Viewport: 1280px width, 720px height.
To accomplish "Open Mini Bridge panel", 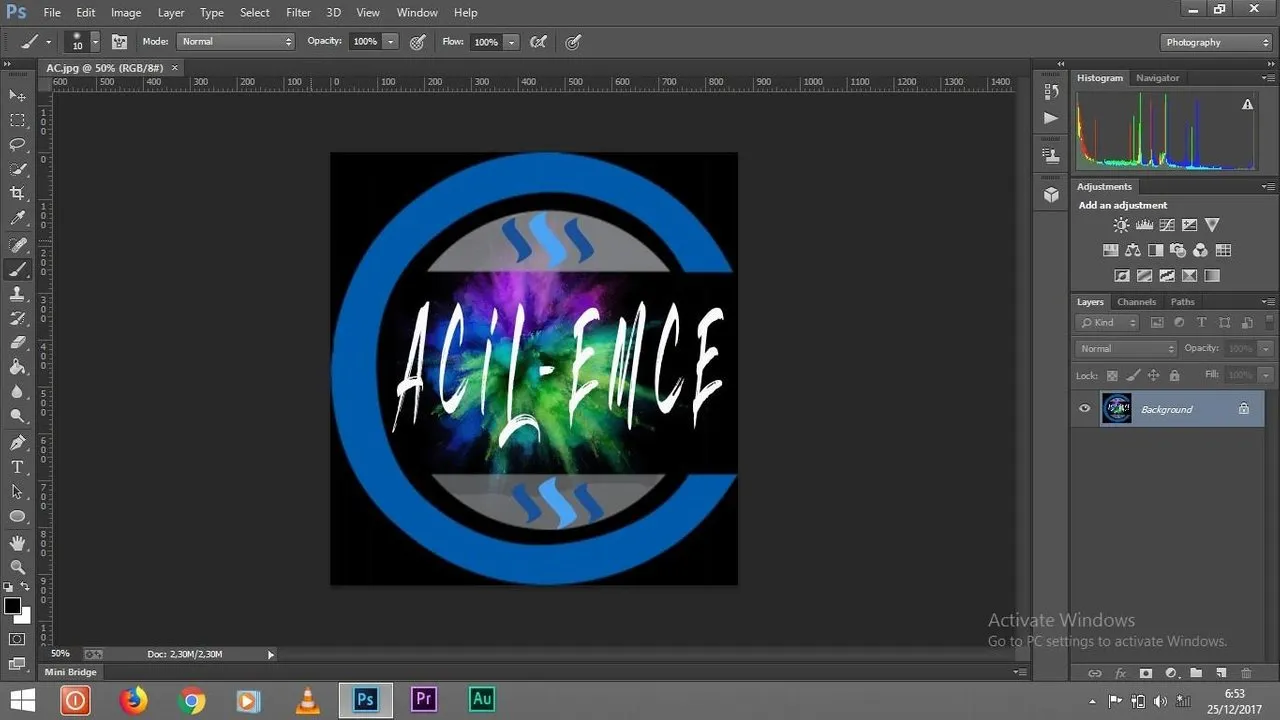I will pos(70,672).
